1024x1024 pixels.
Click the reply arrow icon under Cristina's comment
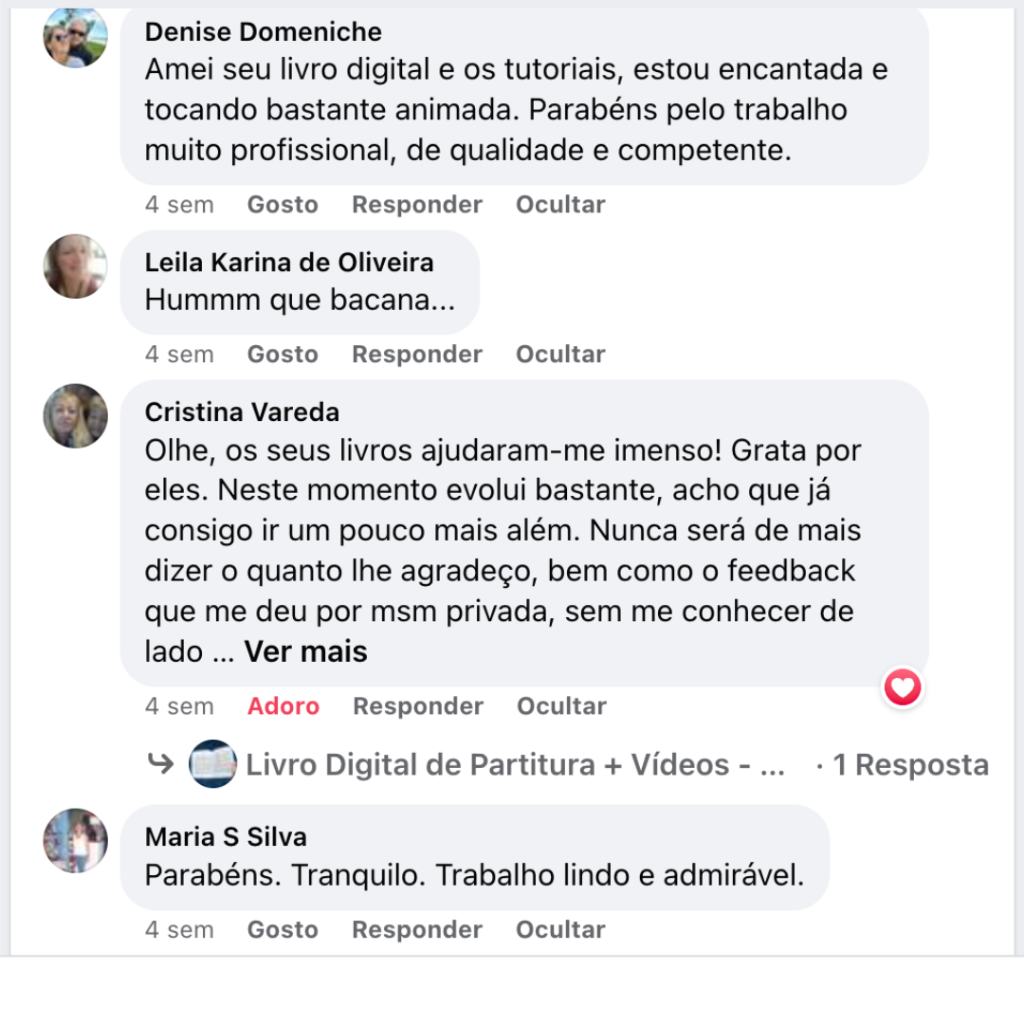tap(160, 765)
